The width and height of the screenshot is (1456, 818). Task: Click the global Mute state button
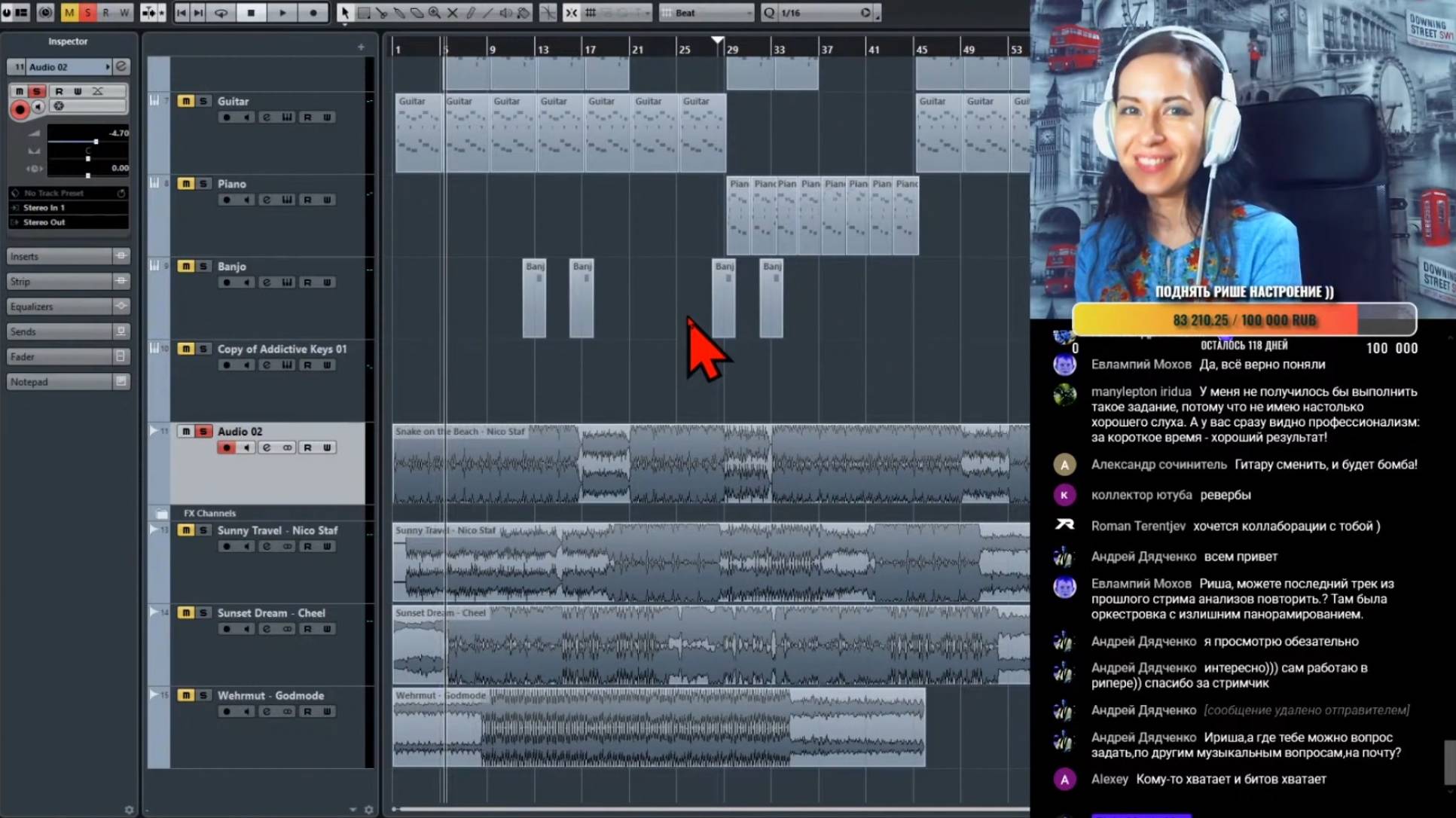pos(69,13)
